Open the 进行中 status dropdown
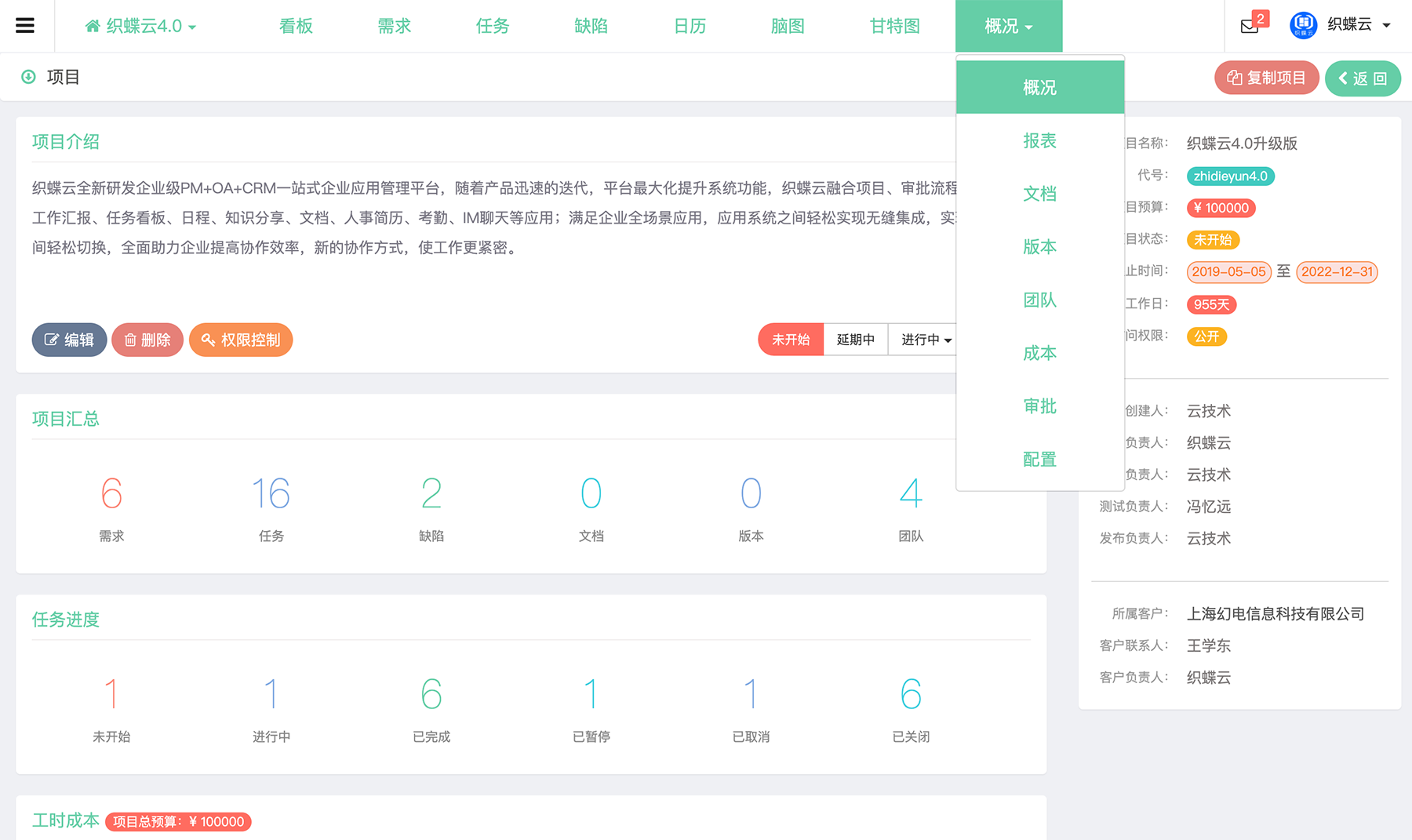This screenshot has width=1412, height=840. pyautogui.click(x=926, y=340)
